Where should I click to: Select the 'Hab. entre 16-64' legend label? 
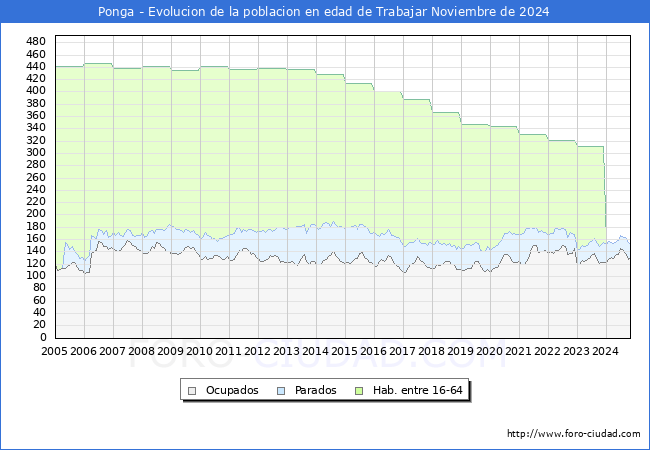coord(417,390)
